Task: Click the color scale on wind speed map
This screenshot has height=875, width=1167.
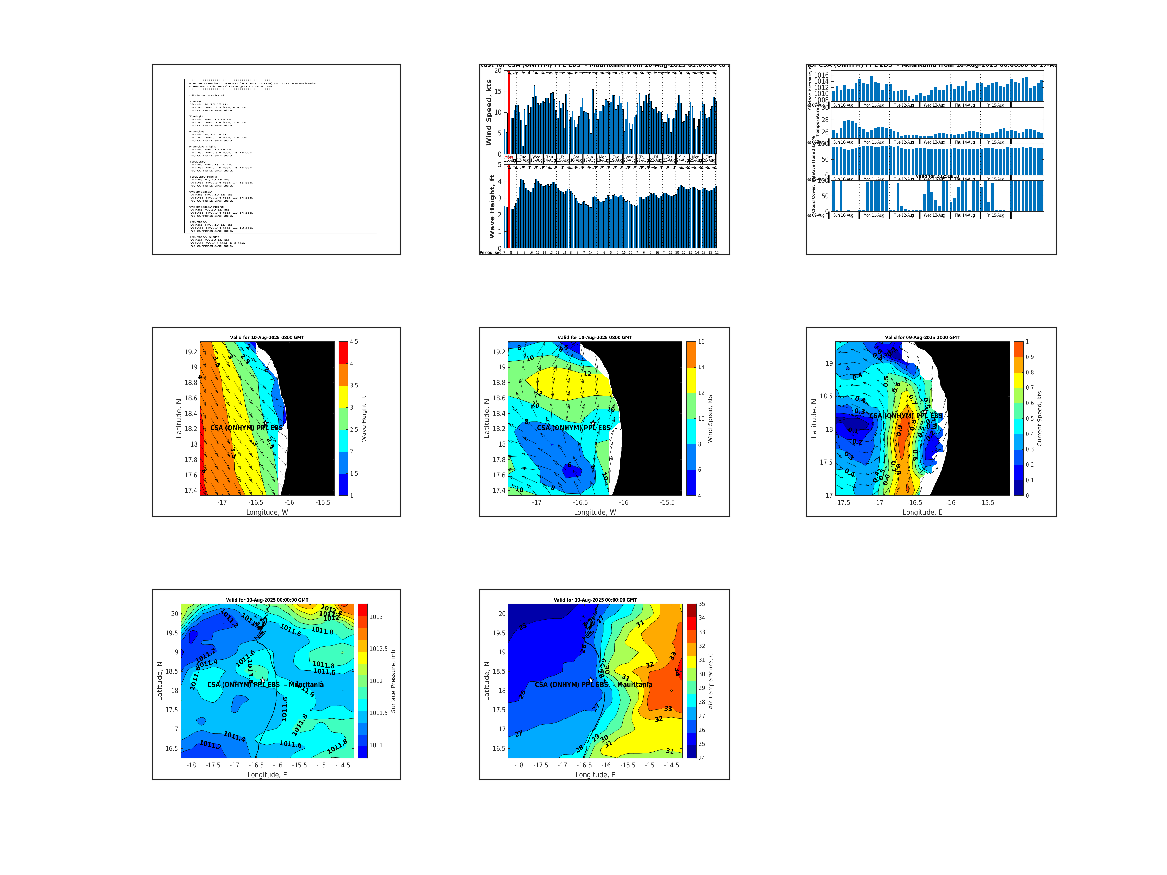Action: point(691,418)
